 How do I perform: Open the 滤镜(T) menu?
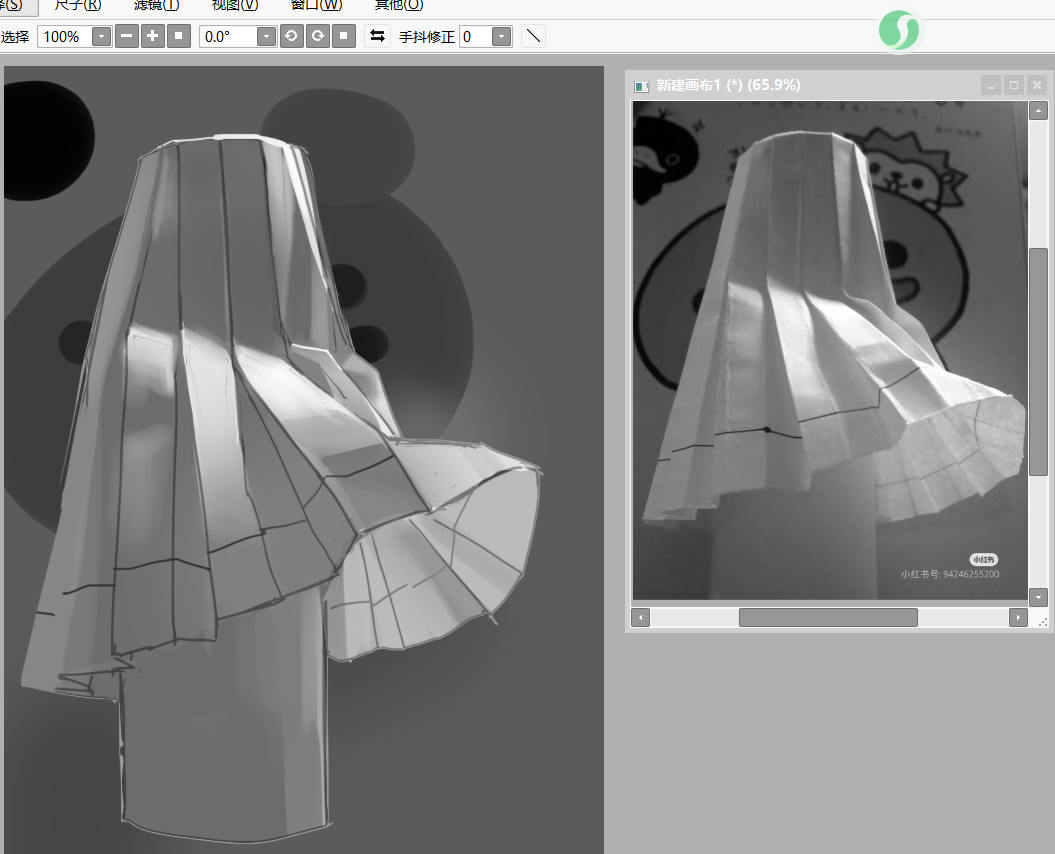coord(156,5)
